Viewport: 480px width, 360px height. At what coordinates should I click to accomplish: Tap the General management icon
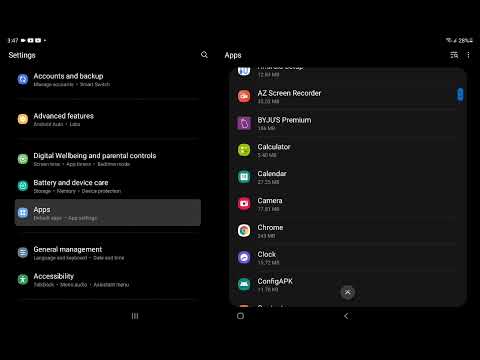pos(23,253)
